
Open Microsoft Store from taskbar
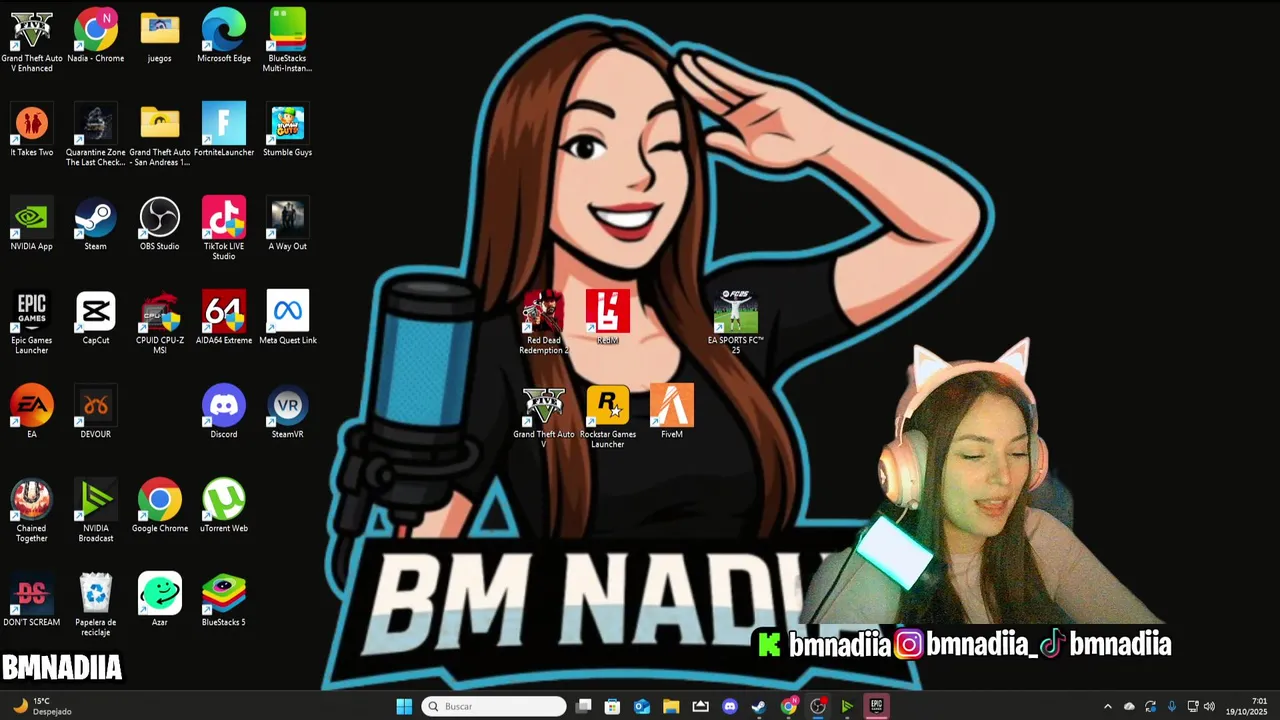pos(613,706)
